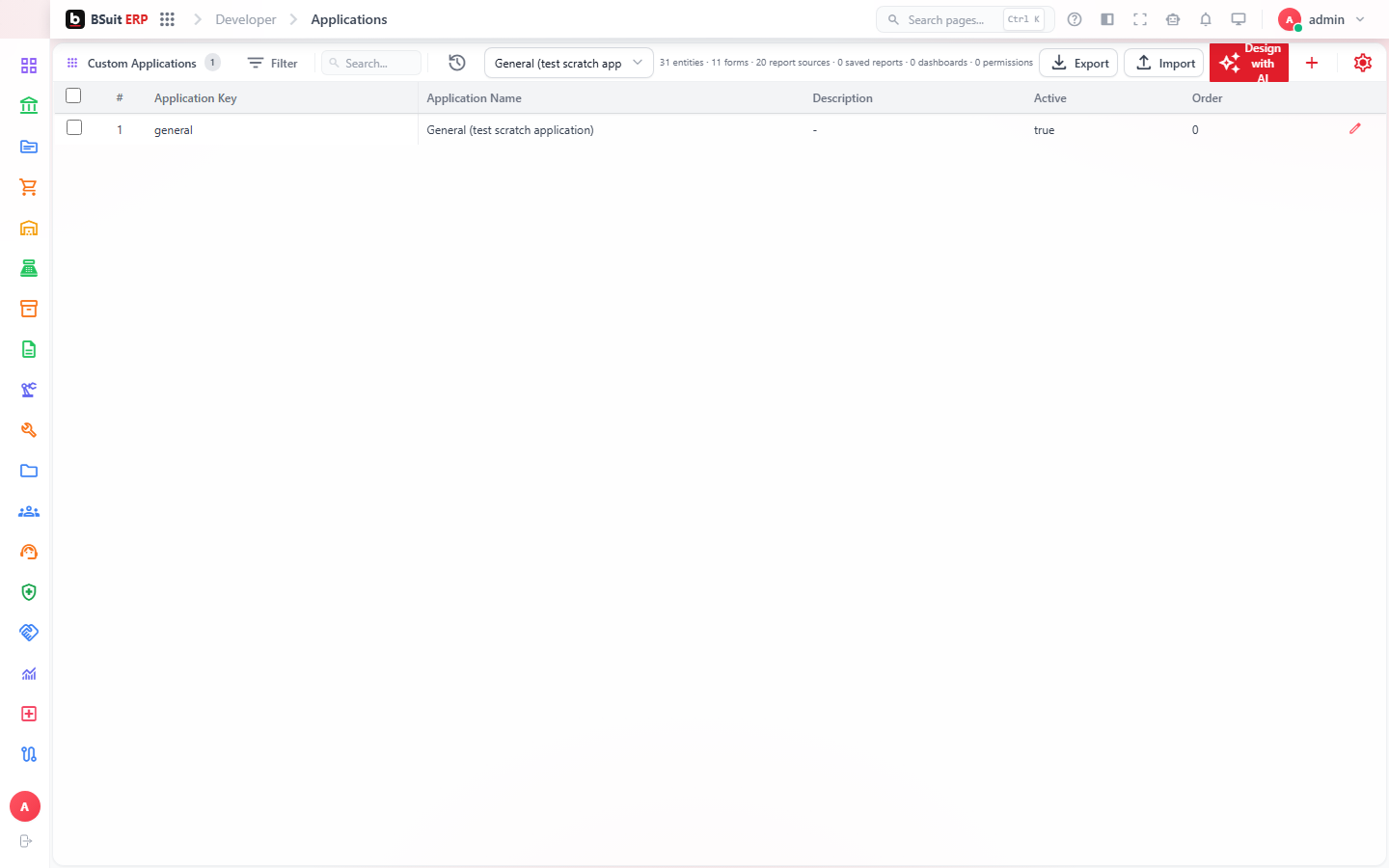Screen dimensions: 1389x868
Task: Click the Design with AI button
Action: [1249, 63]
